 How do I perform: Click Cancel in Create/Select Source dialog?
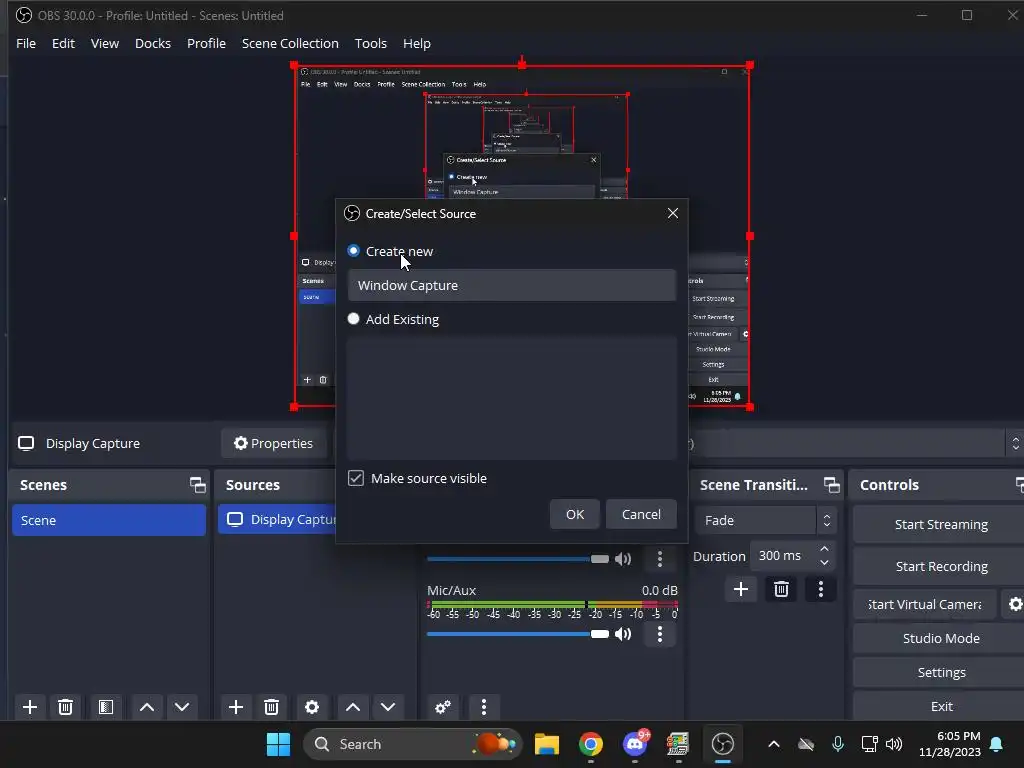(x=641, y=514)
